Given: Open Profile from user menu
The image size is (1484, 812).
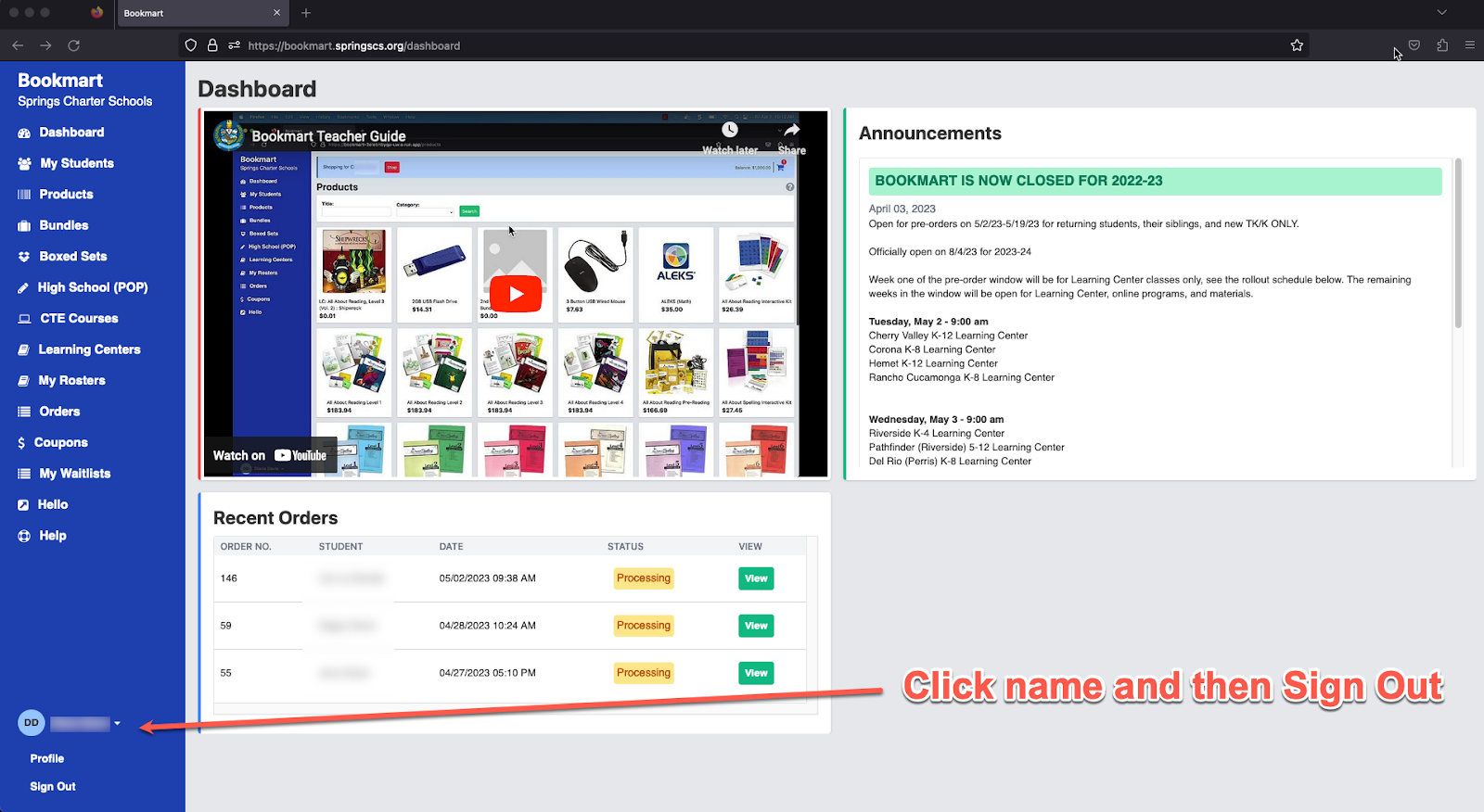Looking at the screenshot, I should (x=47, y=758).
